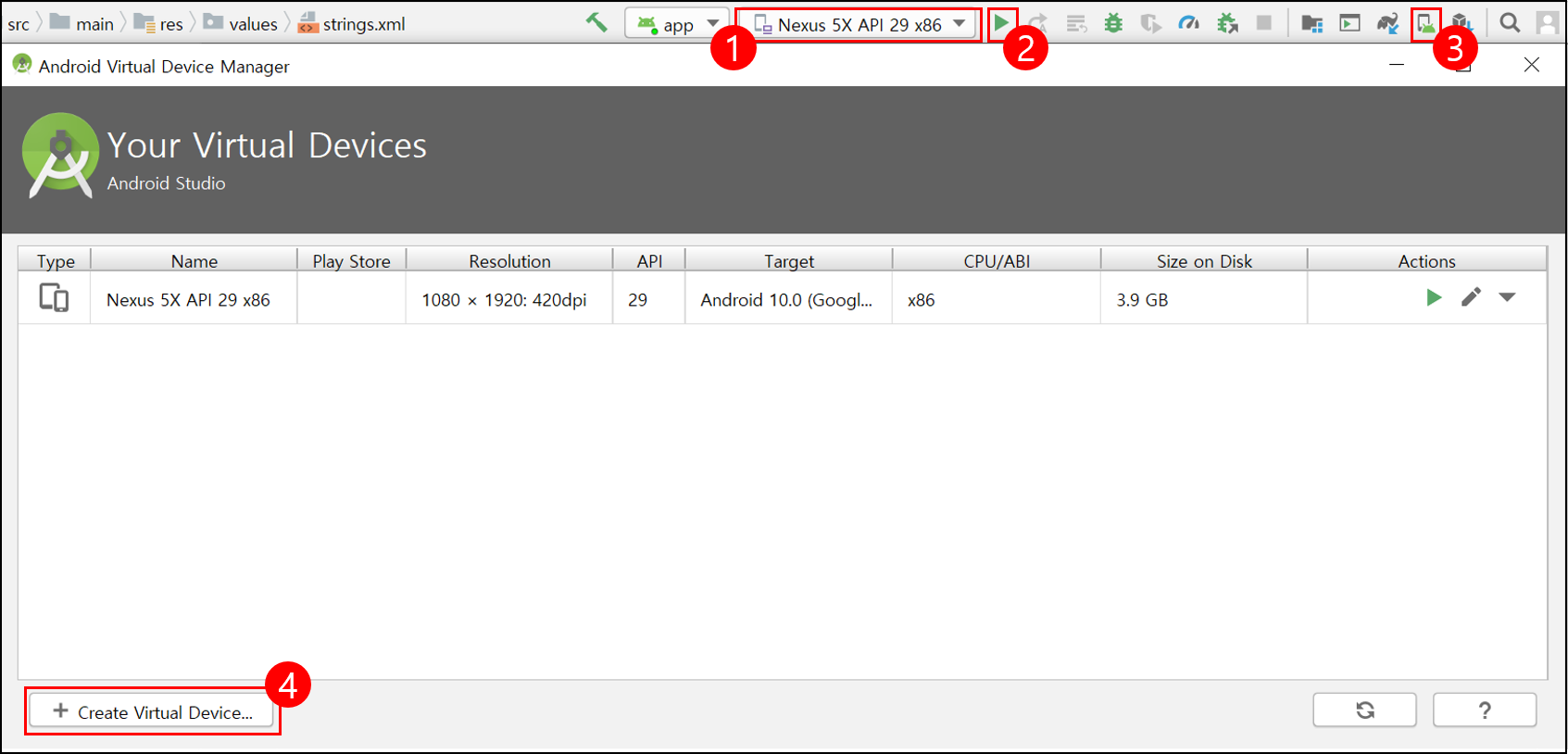The width and height of the screenshot is (1568, 754).
Task: Open the SDK Manager icon
Action: tap(1461, 23)
